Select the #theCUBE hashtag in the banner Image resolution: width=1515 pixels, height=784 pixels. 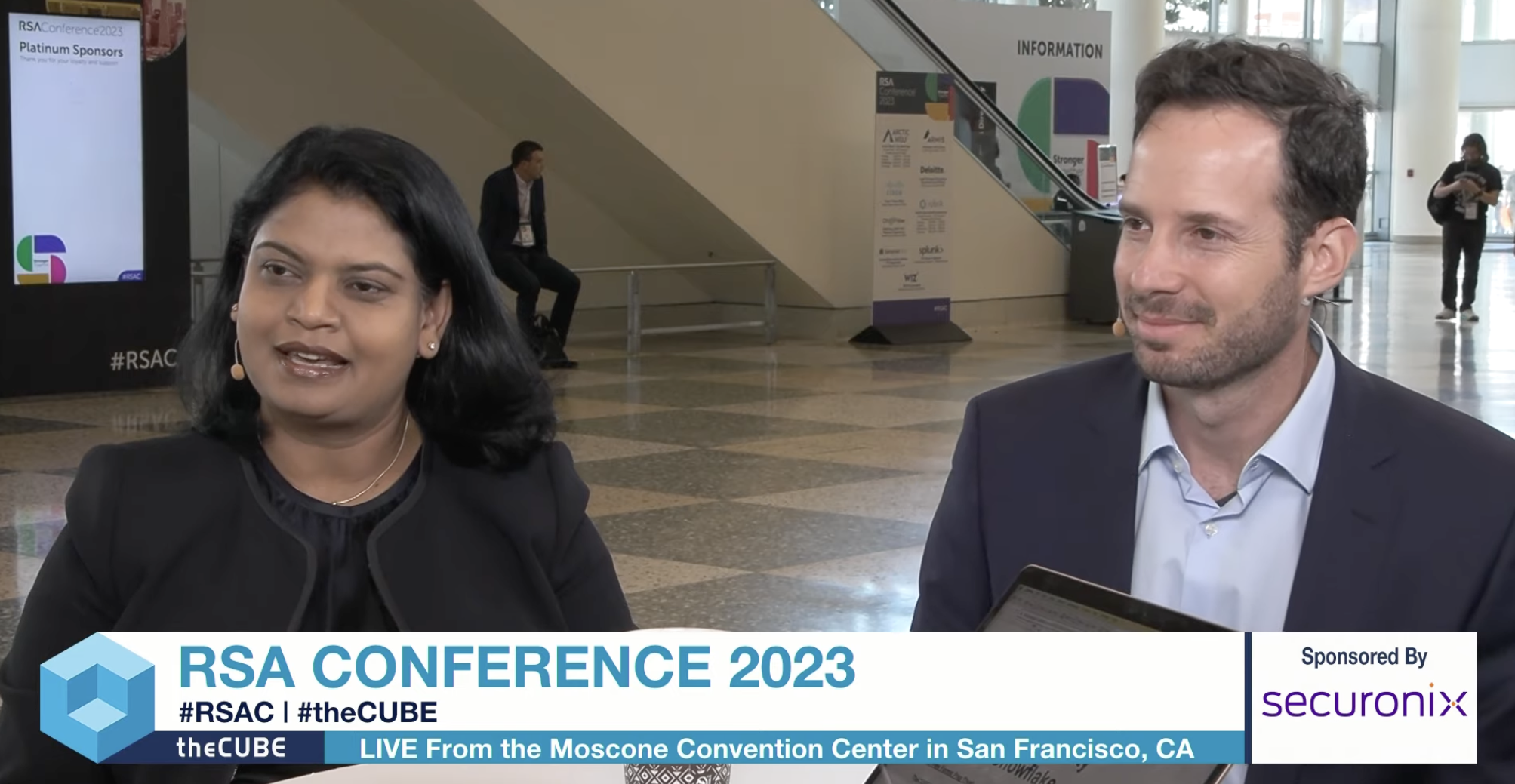click(367, 712)
